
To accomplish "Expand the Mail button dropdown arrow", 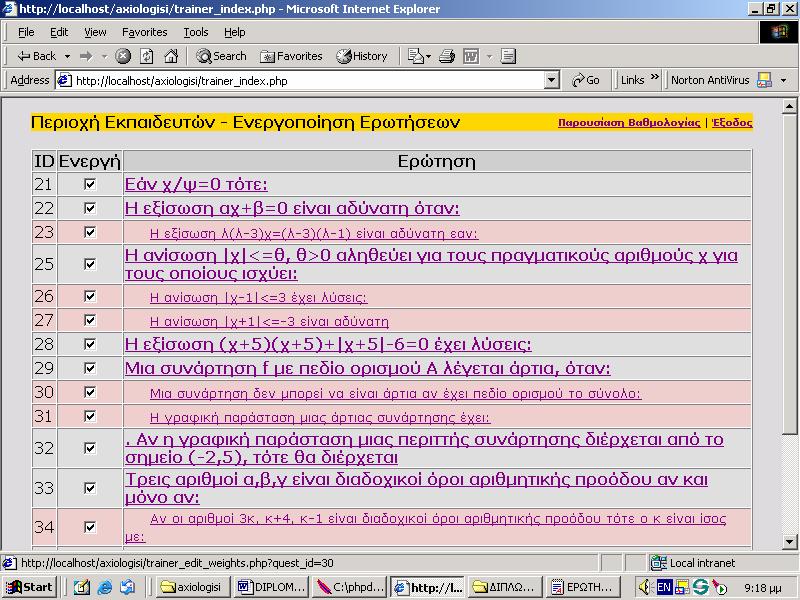I will point(428,56).
